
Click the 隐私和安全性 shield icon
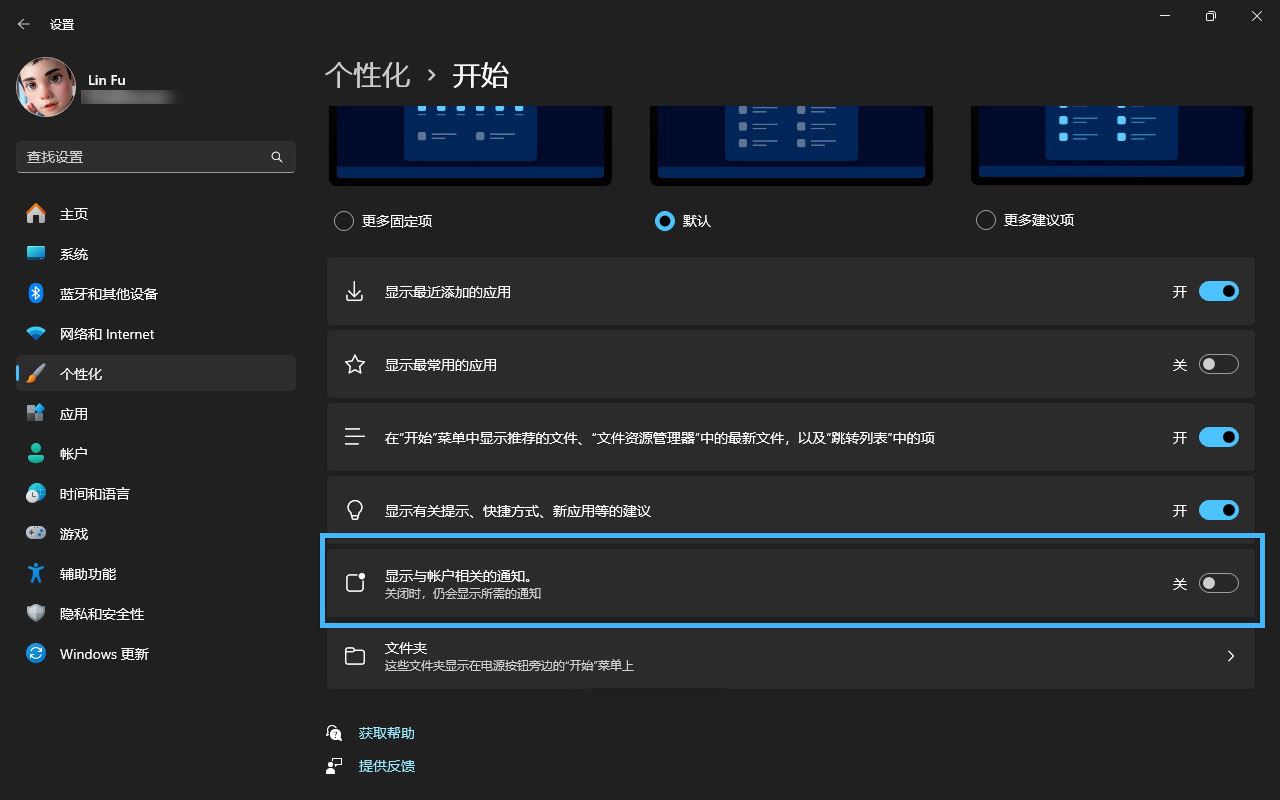pyautogui.click(x=36, y=614)
